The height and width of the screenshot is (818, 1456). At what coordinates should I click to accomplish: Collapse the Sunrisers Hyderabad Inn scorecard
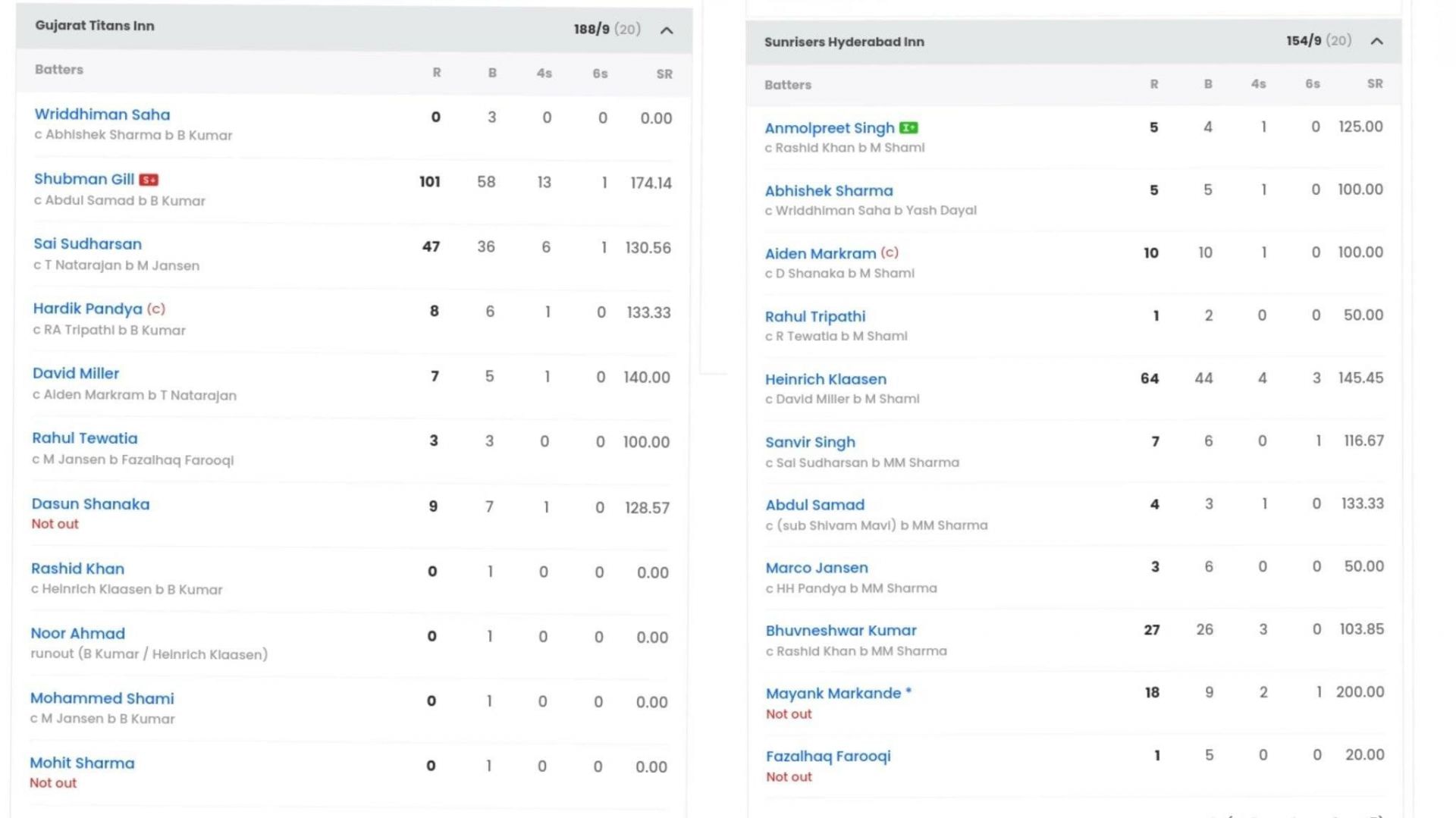coord(1376,41)
